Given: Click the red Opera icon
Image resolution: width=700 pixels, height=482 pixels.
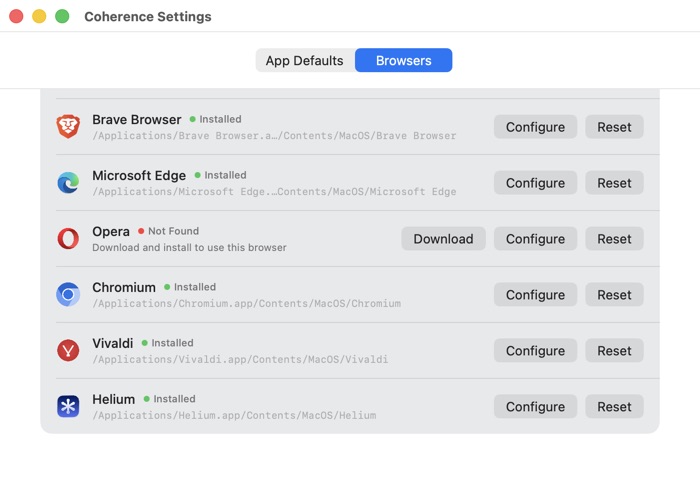Looking at the screenshot, I should (x=68, y=238).
